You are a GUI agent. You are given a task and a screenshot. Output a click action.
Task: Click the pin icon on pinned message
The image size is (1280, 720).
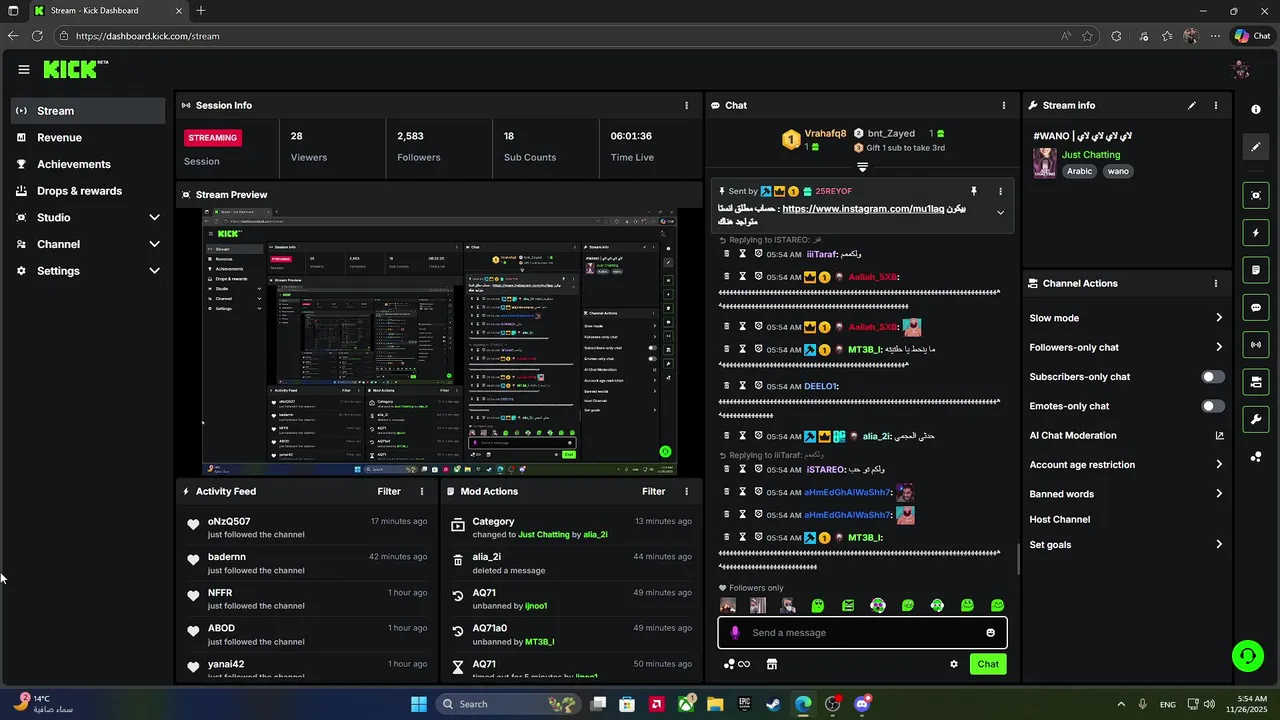click(x=973, y=191)
